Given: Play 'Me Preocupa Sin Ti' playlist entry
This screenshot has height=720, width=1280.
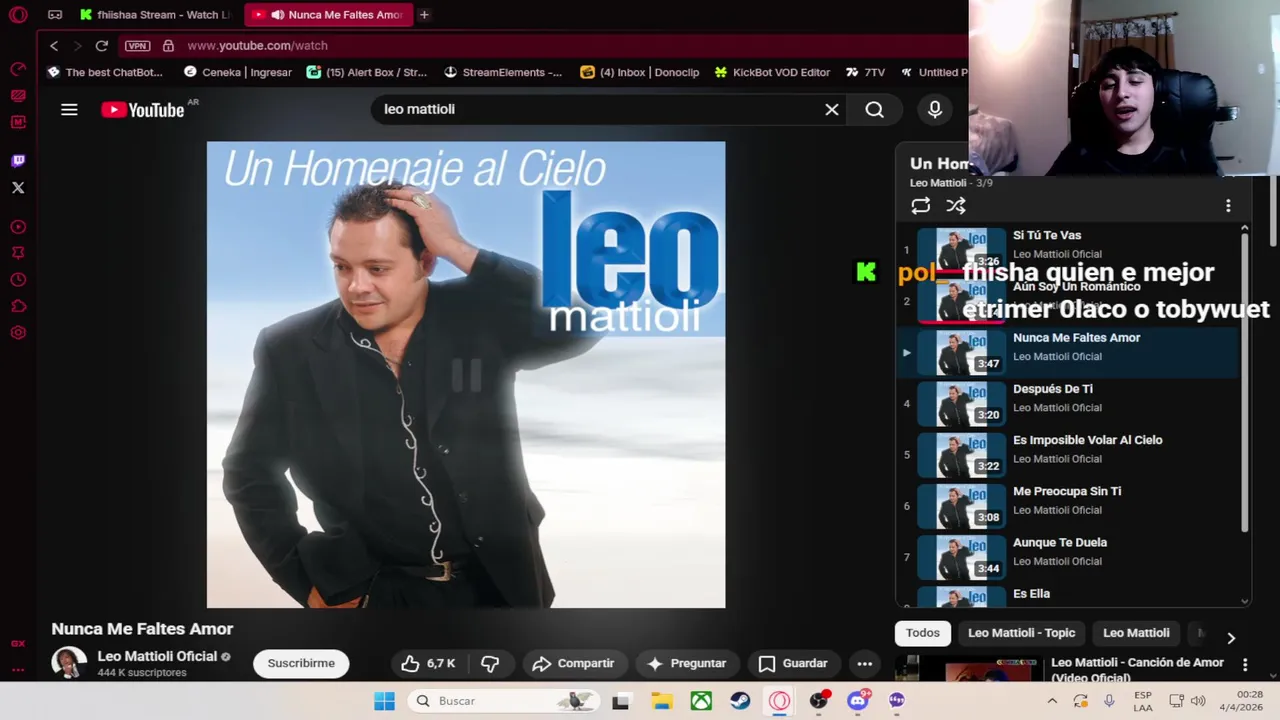Looking at the screenshot, I should coord(1068,506).
